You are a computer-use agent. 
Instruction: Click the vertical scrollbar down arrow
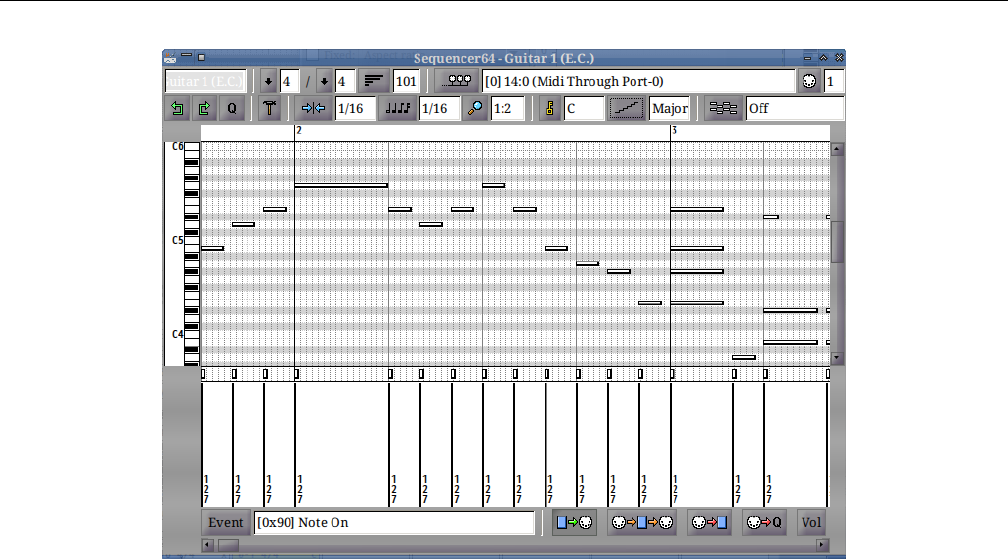tap(837, 358)
